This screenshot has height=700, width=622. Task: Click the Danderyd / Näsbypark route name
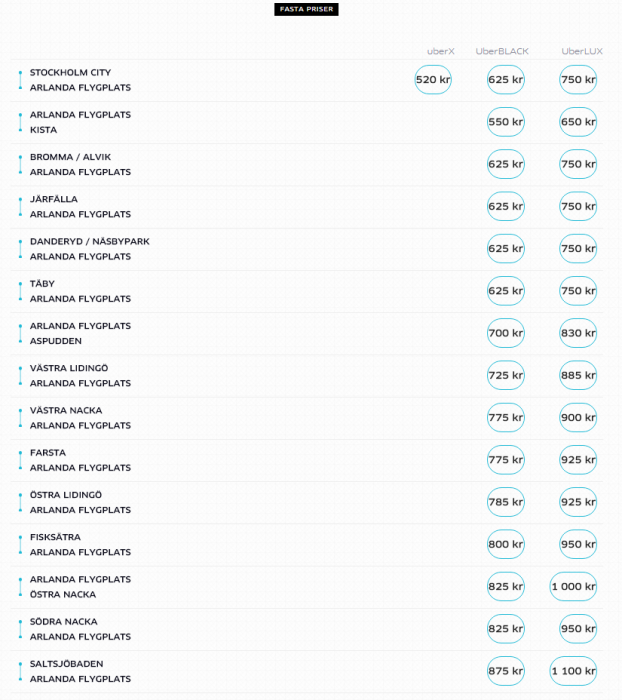pyautogui.click(x=89, y=242)
